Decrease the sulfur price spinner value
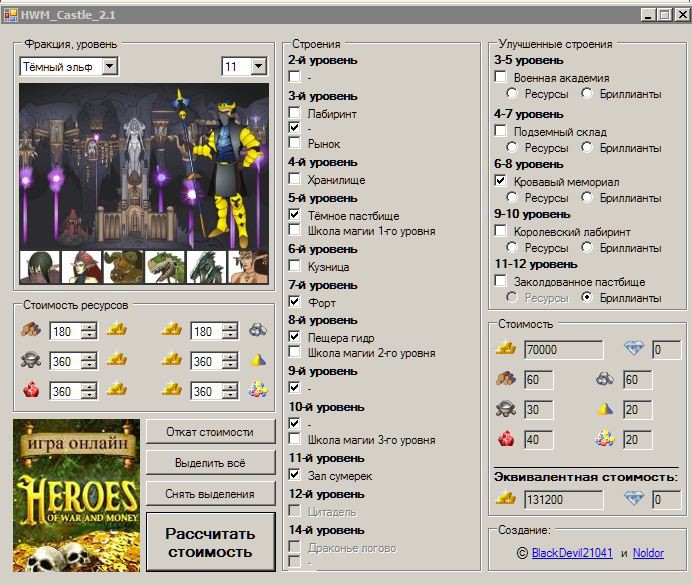This screenshot has height=585, width=692. [x=230, y=365]
